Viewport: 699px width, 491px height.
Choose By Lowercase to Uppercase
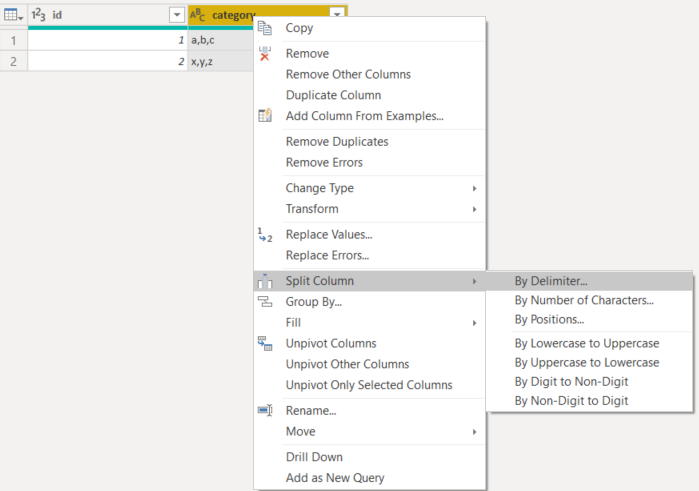[x=589, y=343]
